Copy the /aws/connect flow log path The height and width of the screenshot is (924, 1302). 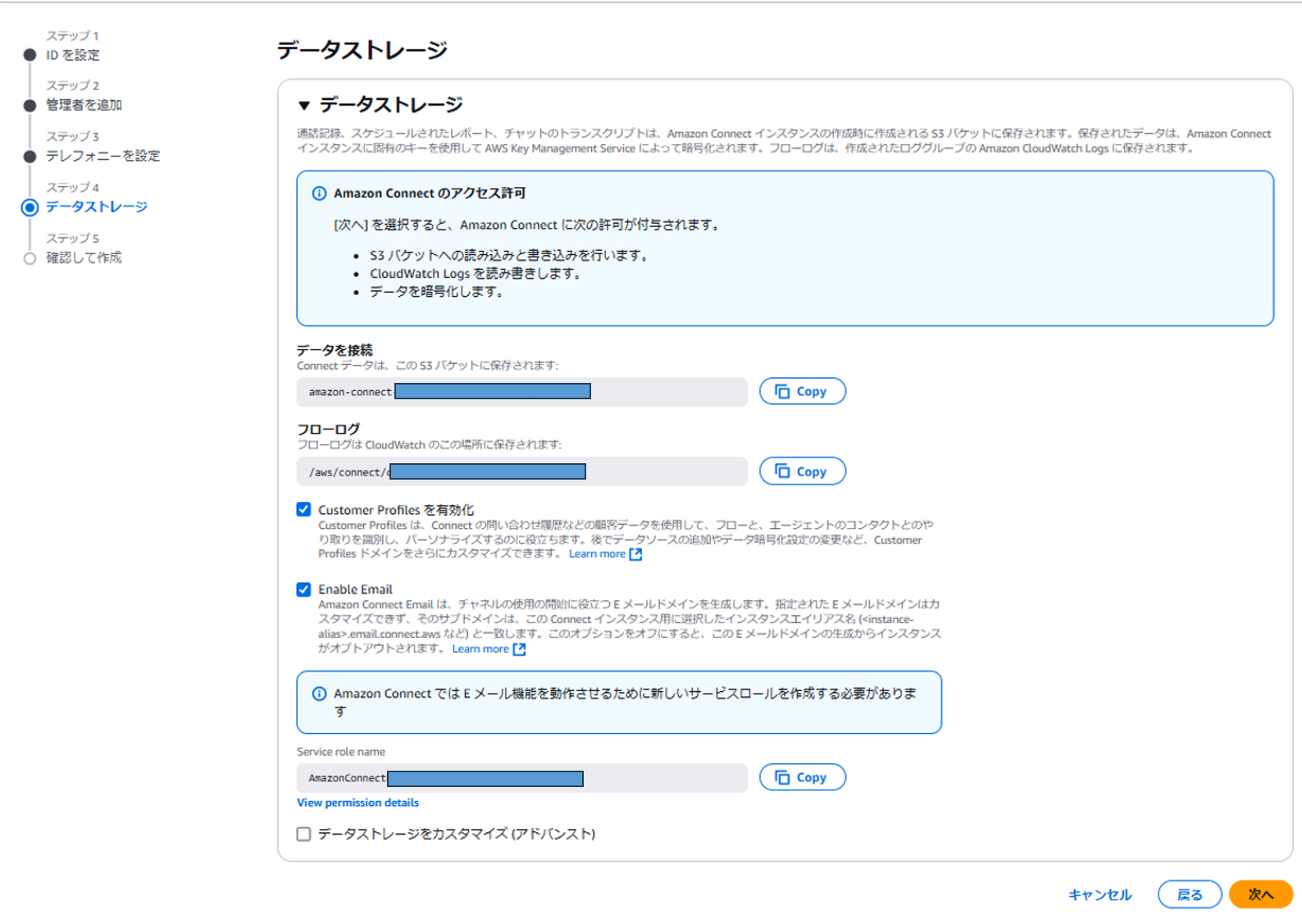(x=802, y=471)
